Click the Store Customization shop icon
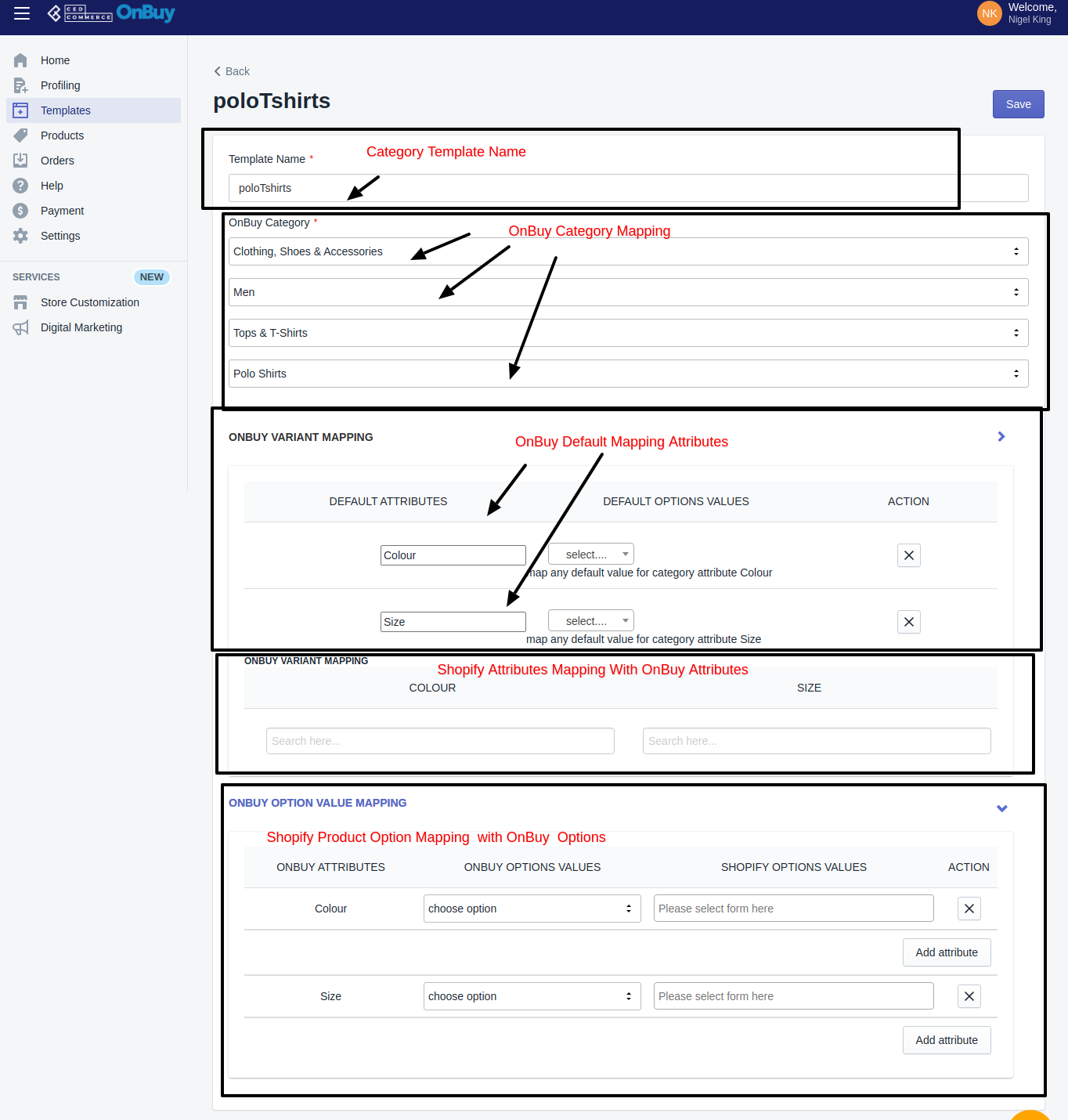 20,302
